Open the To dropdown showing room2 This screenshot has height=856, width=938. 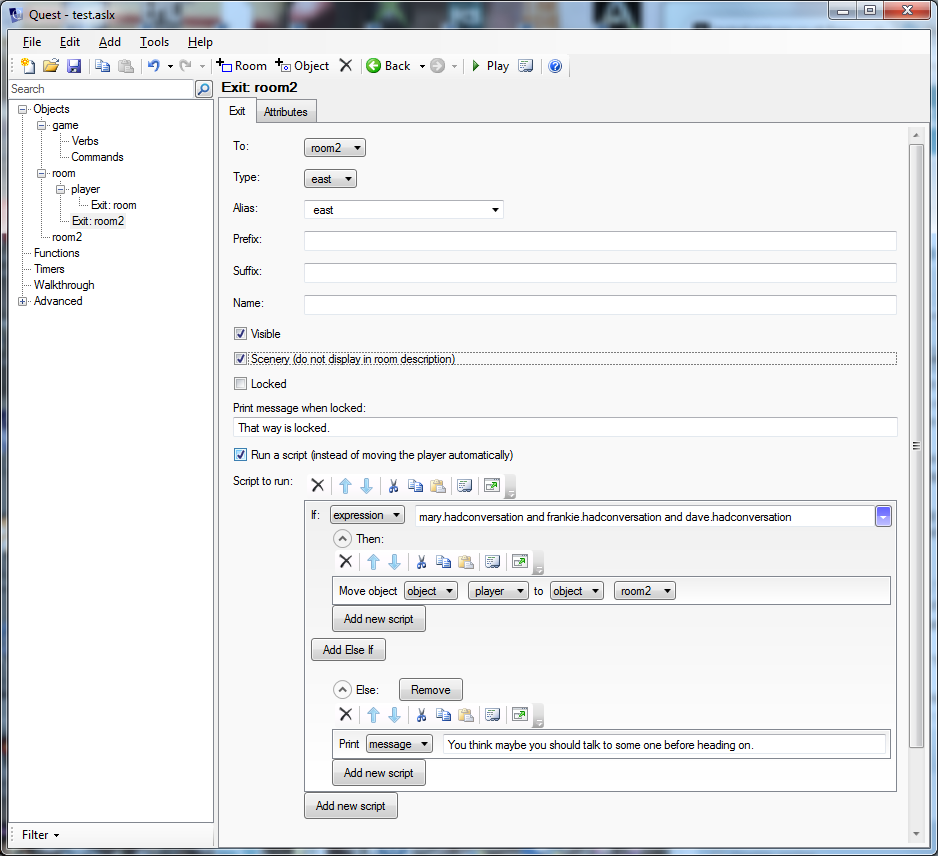click(334, 148)
